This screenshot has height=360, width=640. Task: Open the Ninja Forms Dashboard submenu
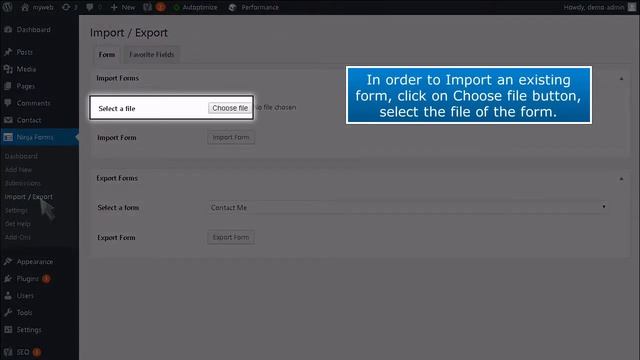click(21, 156)
